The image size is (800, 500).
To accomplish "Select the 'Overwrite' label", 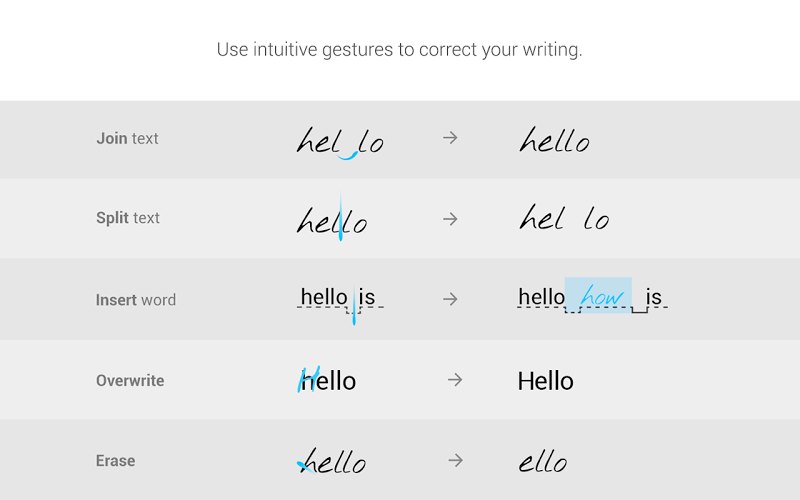I will [x=130, y=381].
